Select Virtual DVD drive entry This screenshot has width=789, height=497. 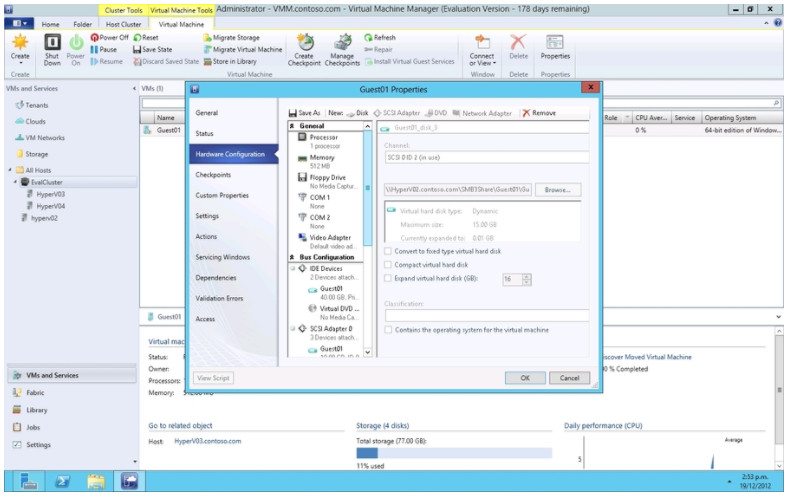(x=333, y=312)
